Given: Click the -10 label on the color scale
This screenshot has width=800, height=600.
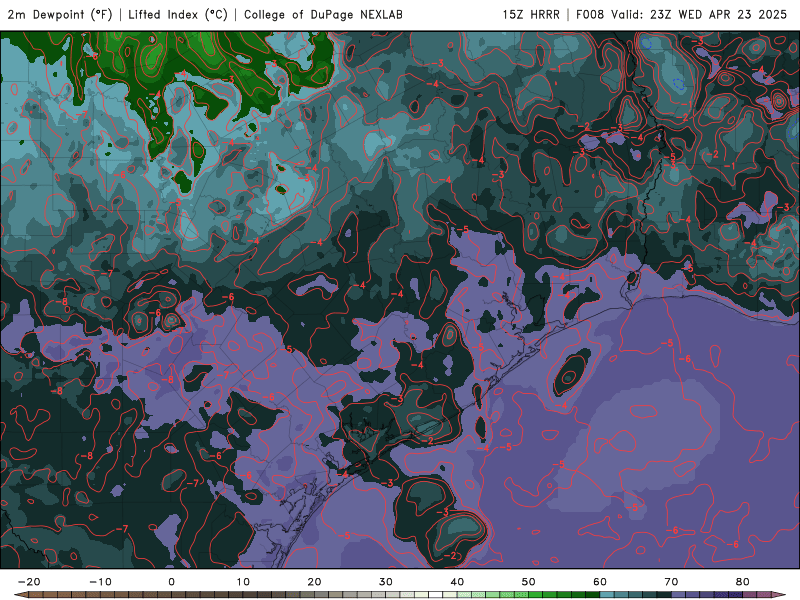Looking at the screenshot, I should 100,582.
